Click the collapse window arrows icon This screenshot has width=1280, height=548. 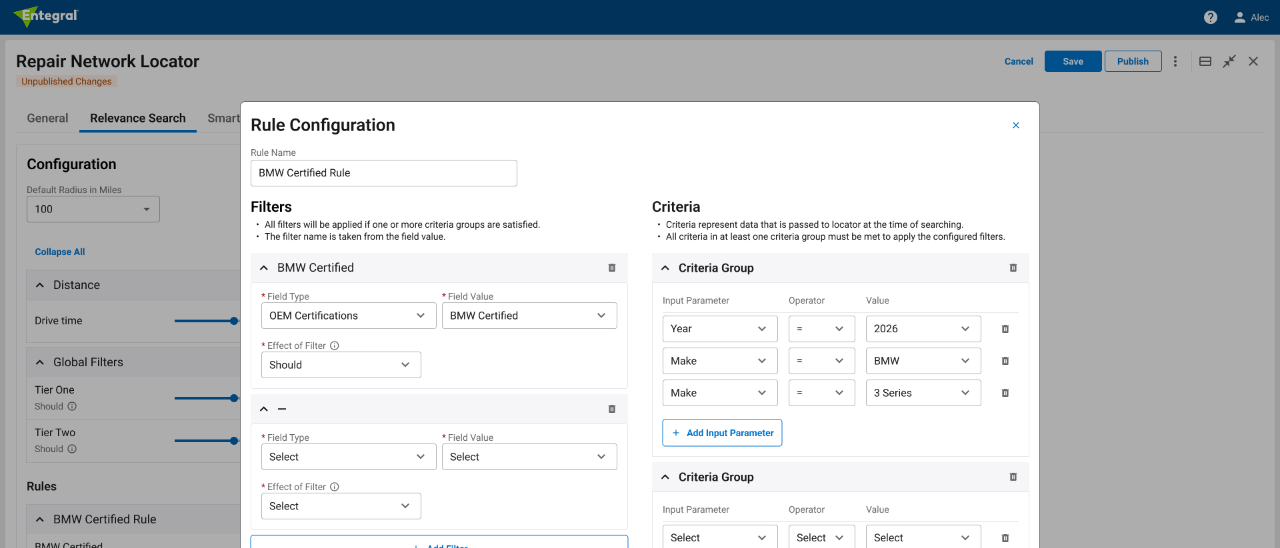point(1229,61)
